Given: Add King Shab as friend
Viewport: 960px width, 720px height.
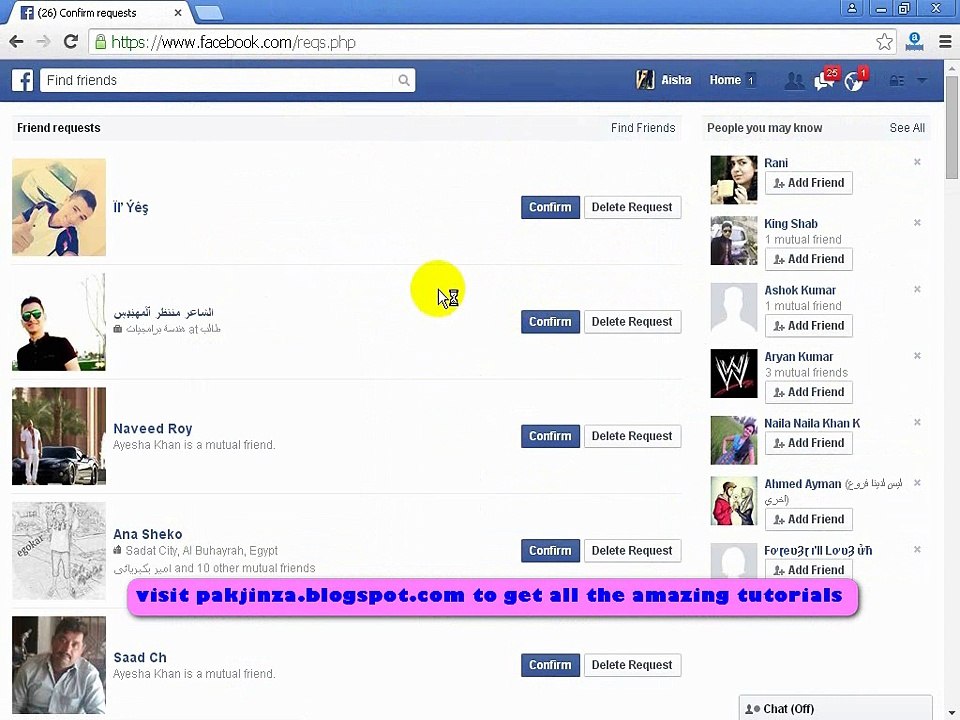Looking at the screenshot, I should [809, 260].
